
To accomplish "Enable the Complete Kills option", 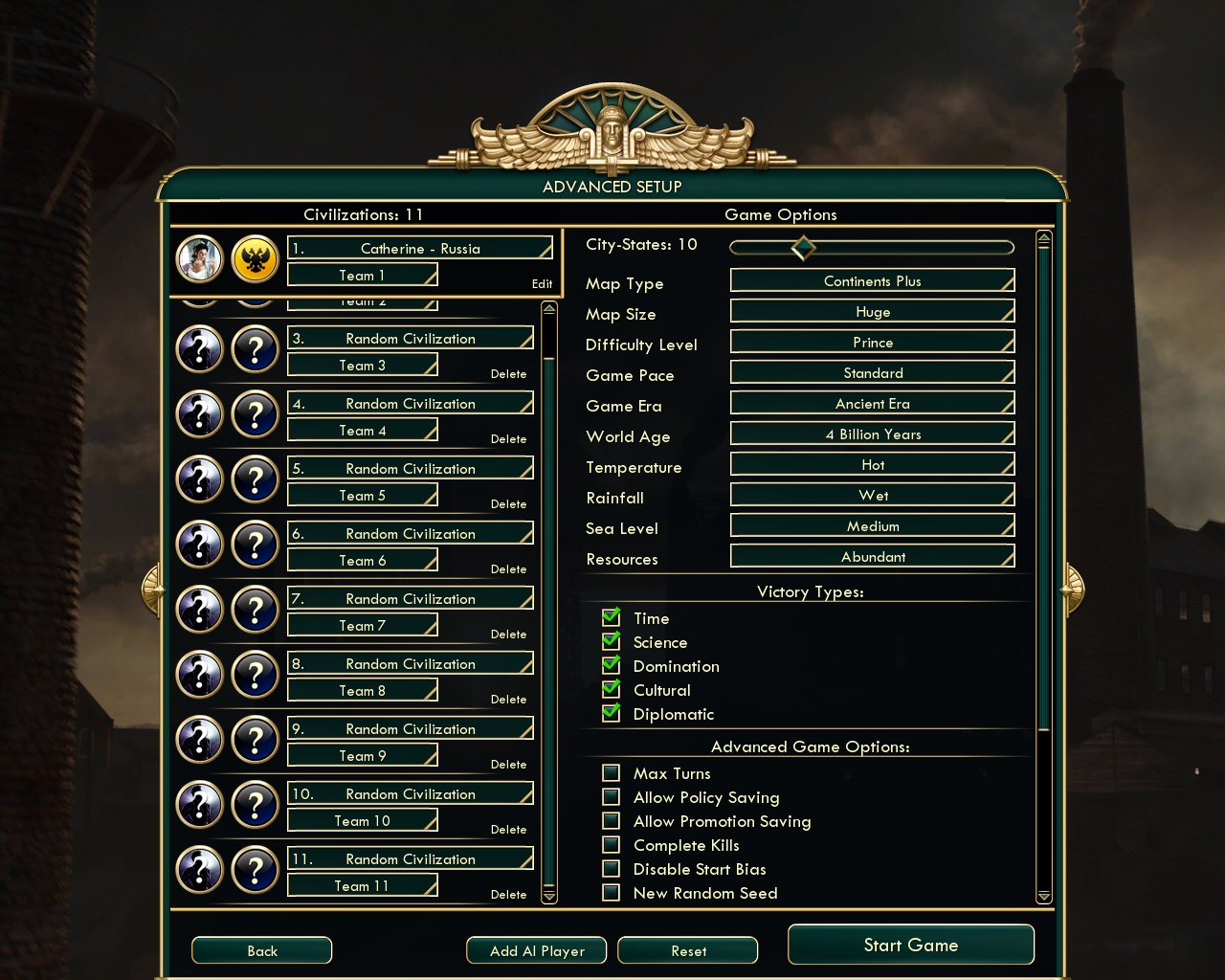I will pos(611,845).
